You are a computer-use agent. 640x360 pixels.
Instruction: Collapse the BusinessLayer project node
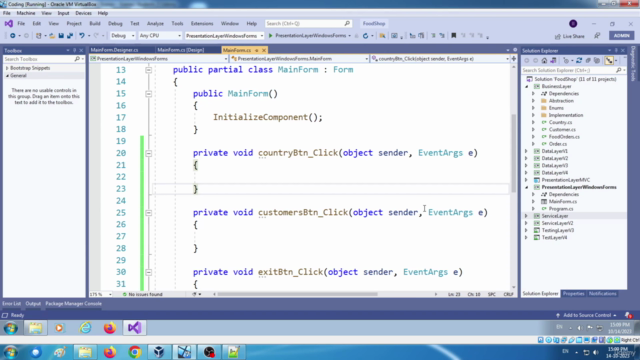click(526, 87)
